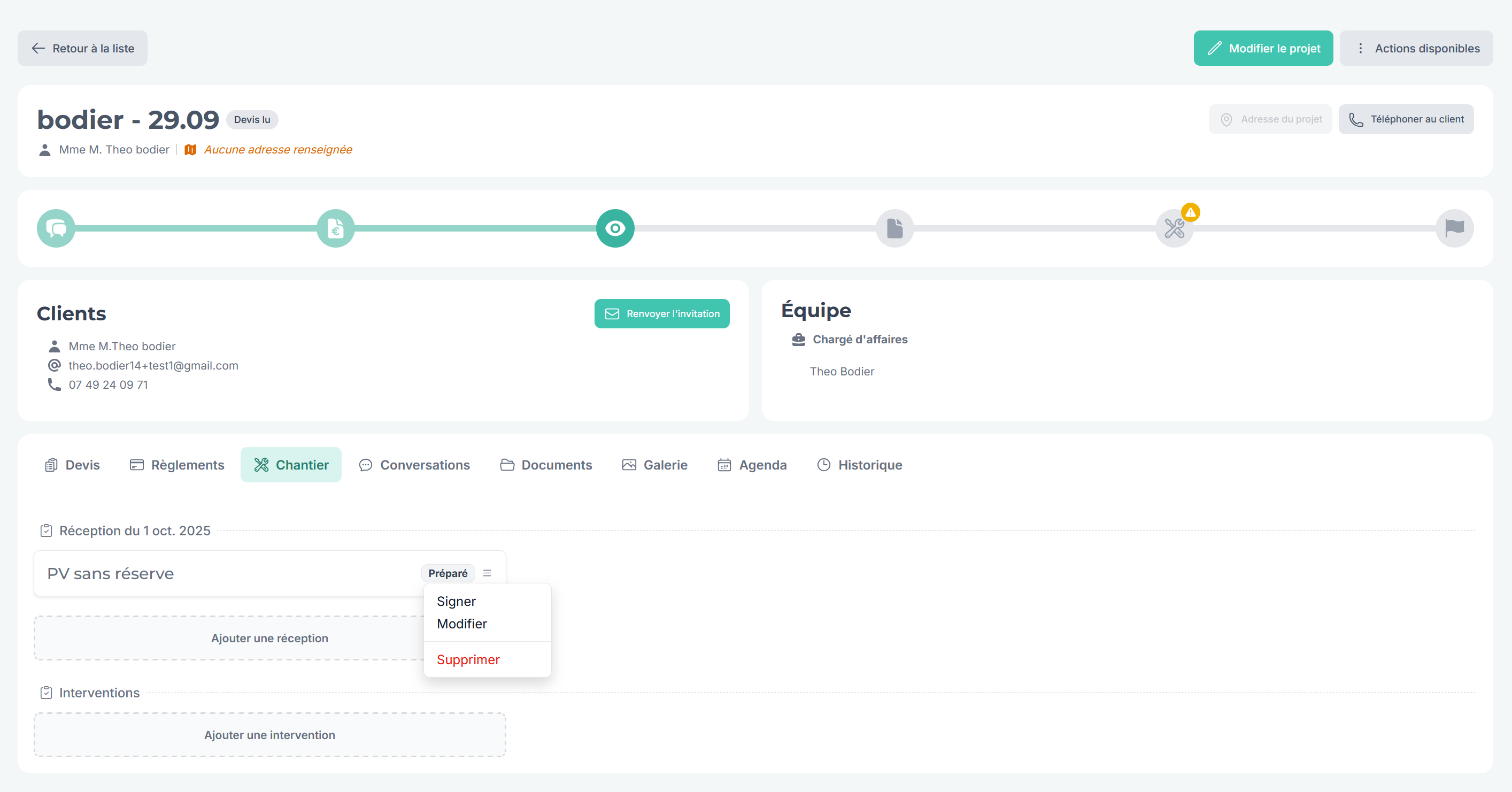Screen dimensions: 1512x792
Task: Open the Actions disponibles menu
Action: pos(1416,48)
